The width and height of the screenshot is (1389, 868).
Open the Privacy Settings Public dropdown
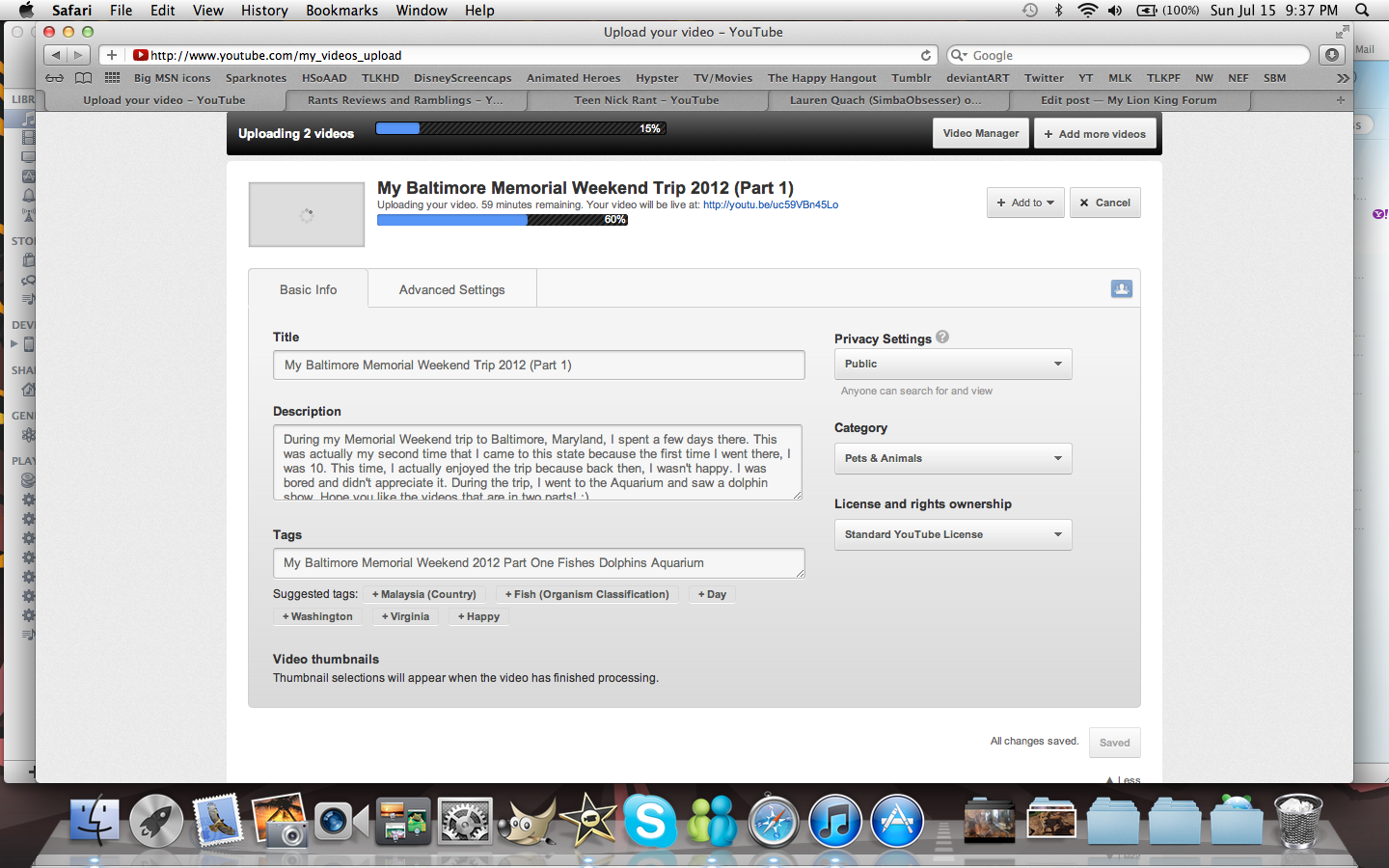(952, 364)
